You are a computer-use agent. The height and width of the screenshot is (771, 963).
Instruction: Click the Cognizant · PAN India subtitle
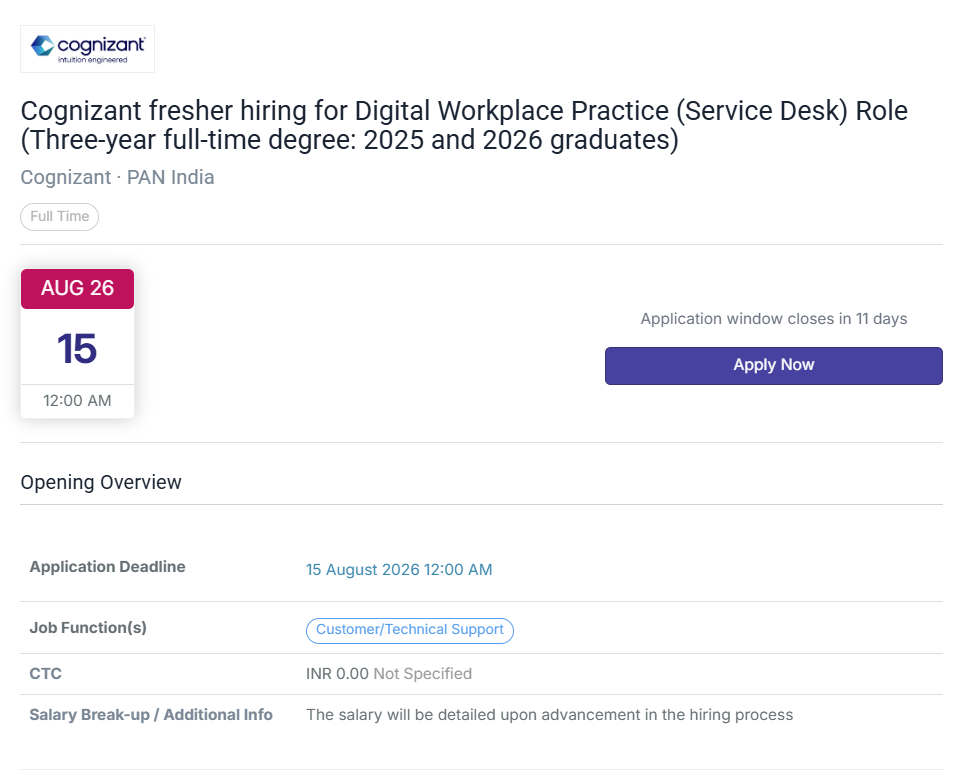(x=117, y=178)
